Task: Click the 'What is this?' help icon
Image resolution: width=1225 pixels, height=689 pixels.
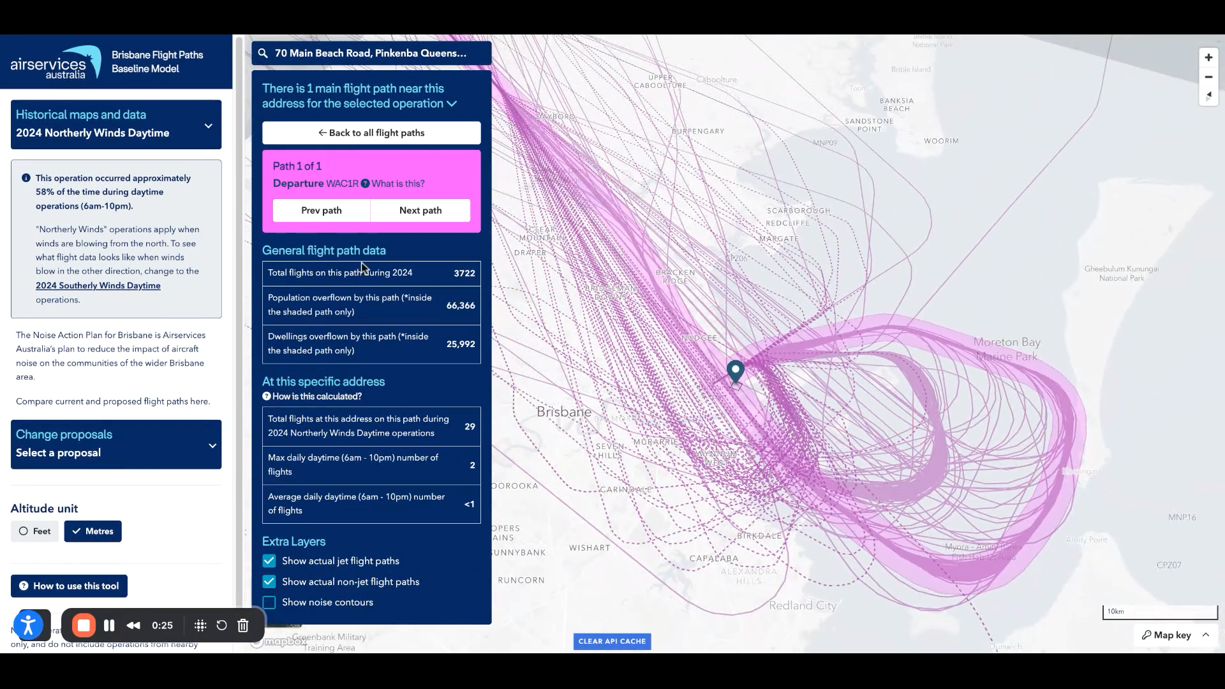Action: coord(365,184)
